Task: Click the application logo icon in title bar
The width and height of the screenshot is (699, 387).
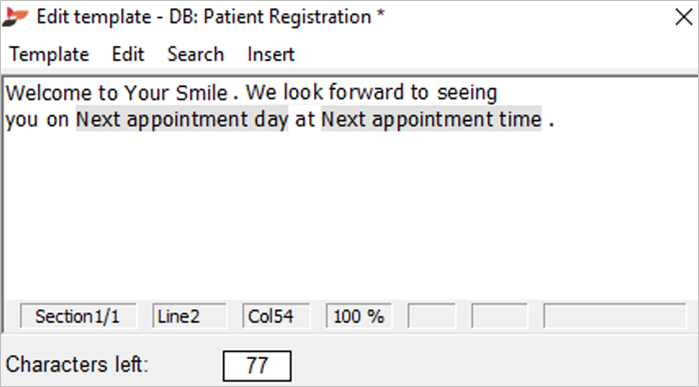Action: click(15, 16)
